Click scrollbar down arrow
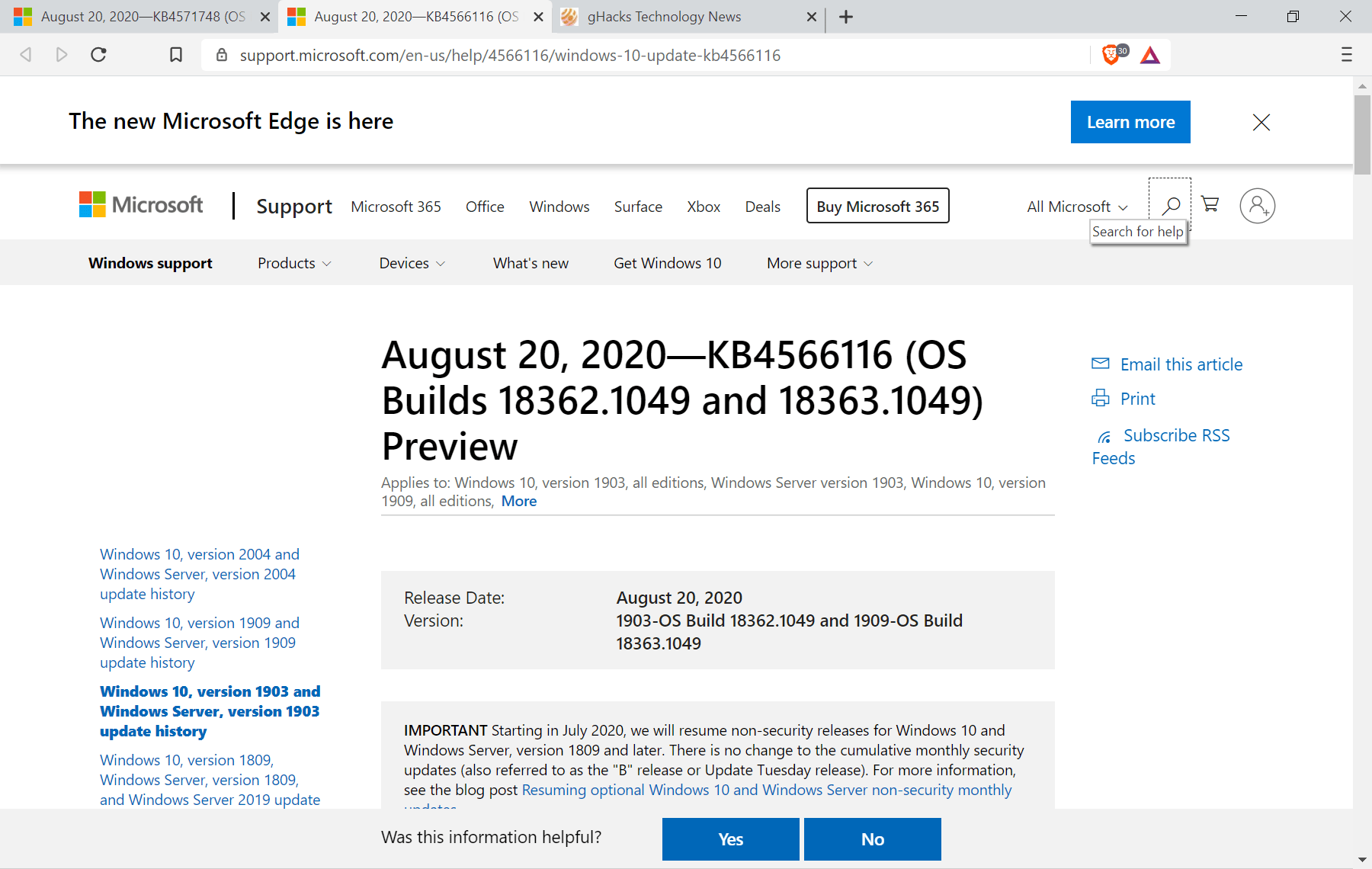The image size is (1372, 869). click(x=1362, y=861)
